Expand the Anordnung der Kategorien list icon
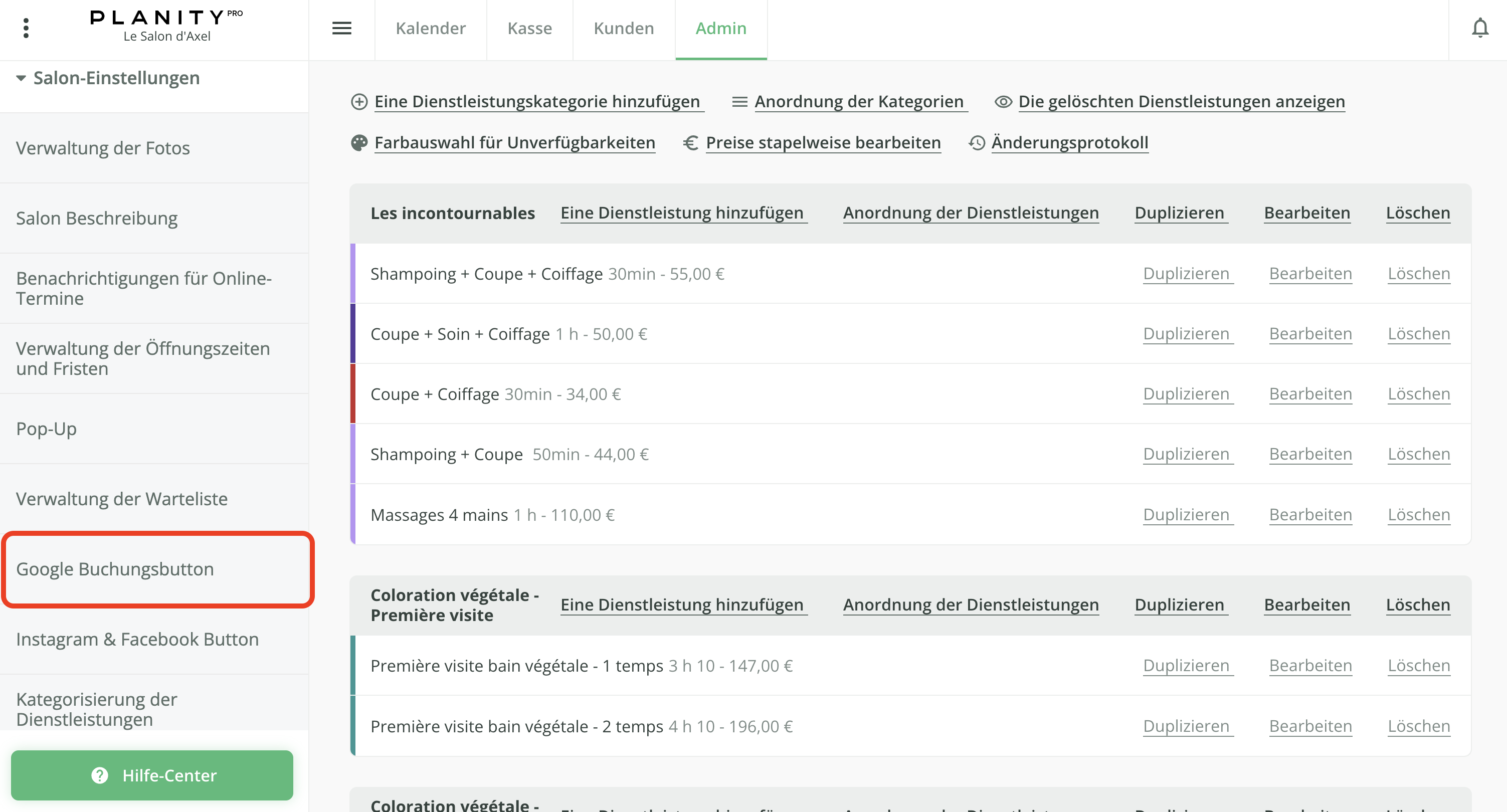The width and height of the screenshot is (1507, 812). click(739, 101)
